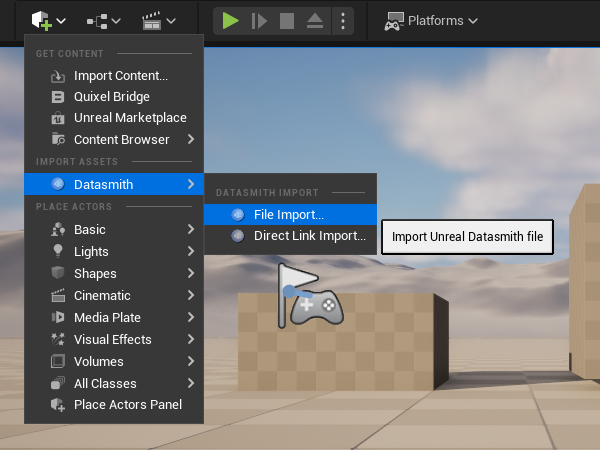The image size is (600, 450).
Task: Open the All Classes submenu
Action: point(114,383)
